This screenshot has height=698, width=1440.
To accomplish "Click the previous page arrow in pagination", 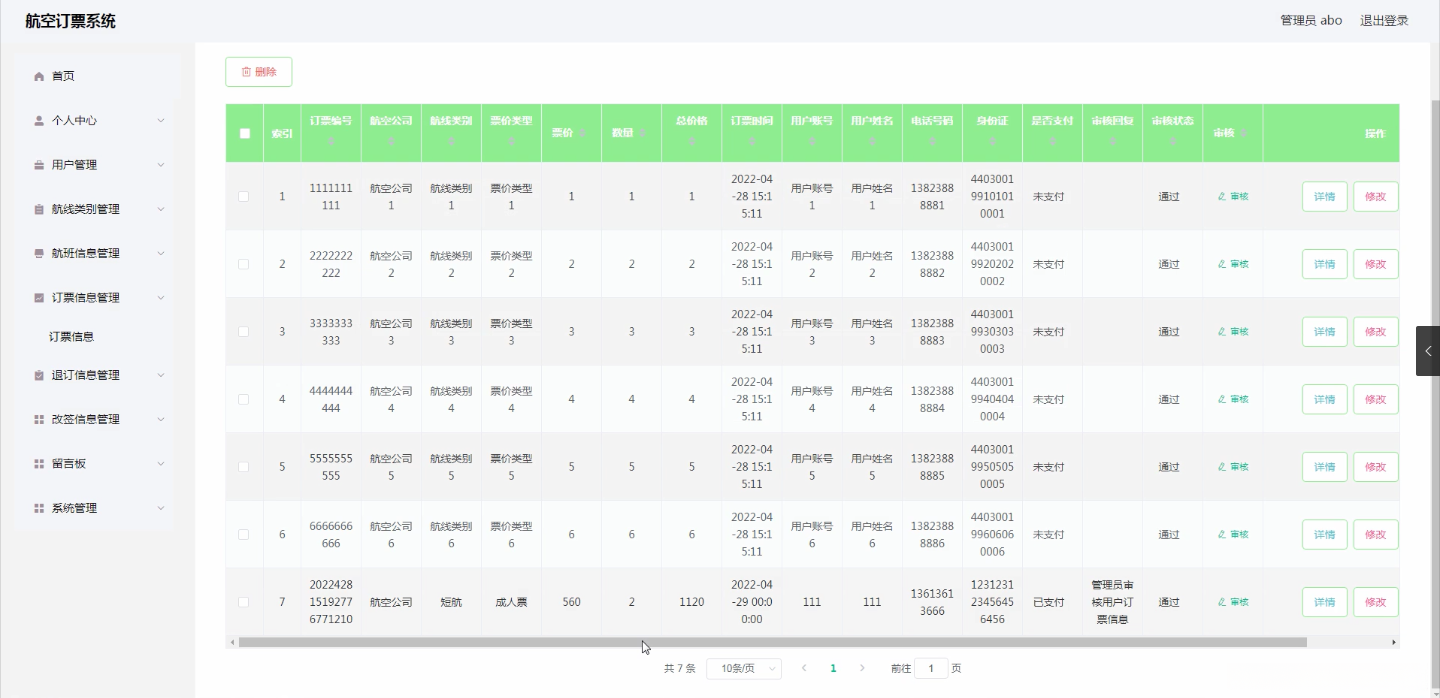I will [x=804, y=668].
